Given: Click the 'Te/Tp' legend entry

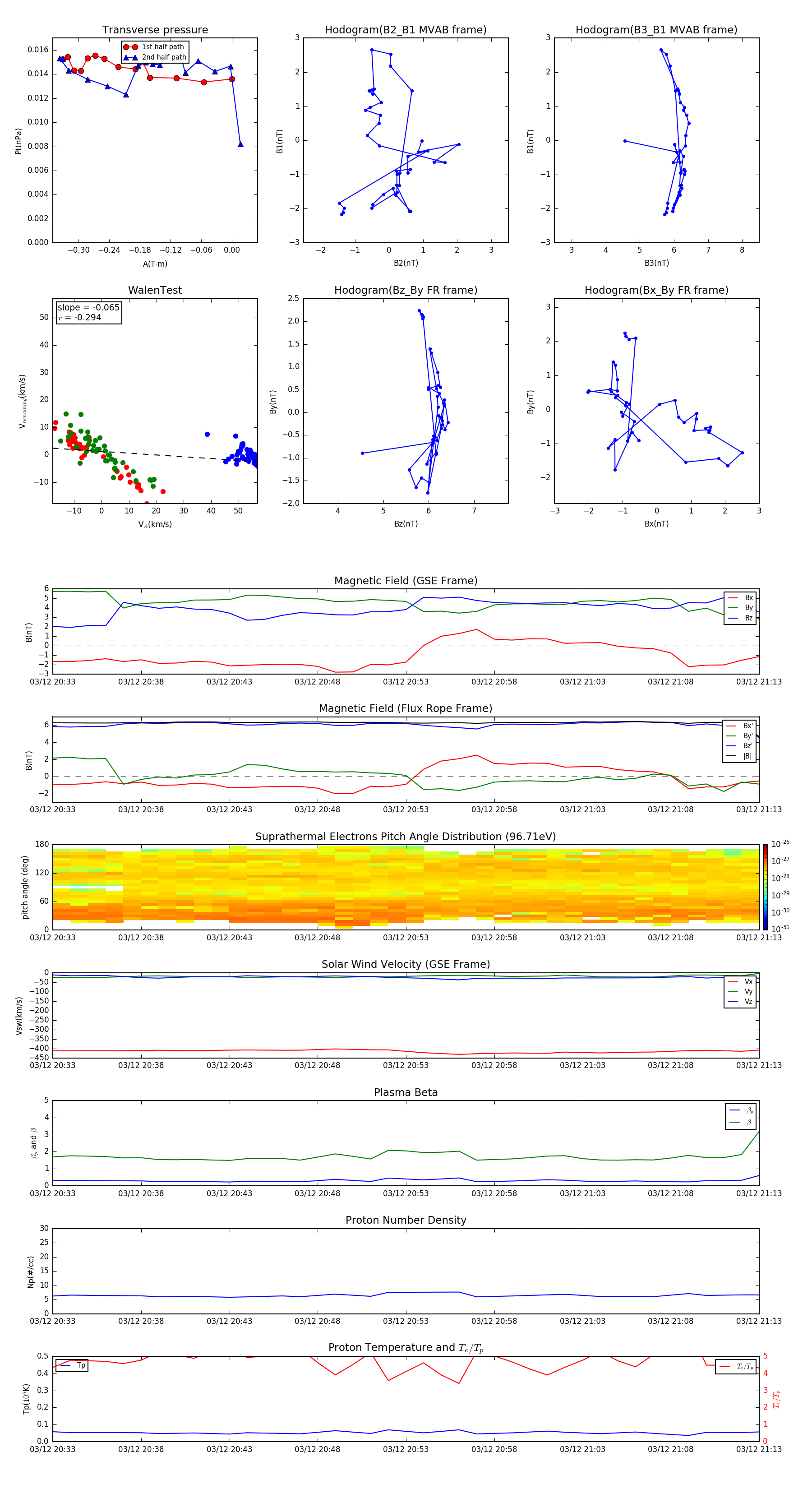Looking at the screenshot, I should click(x=737, y=1366).
